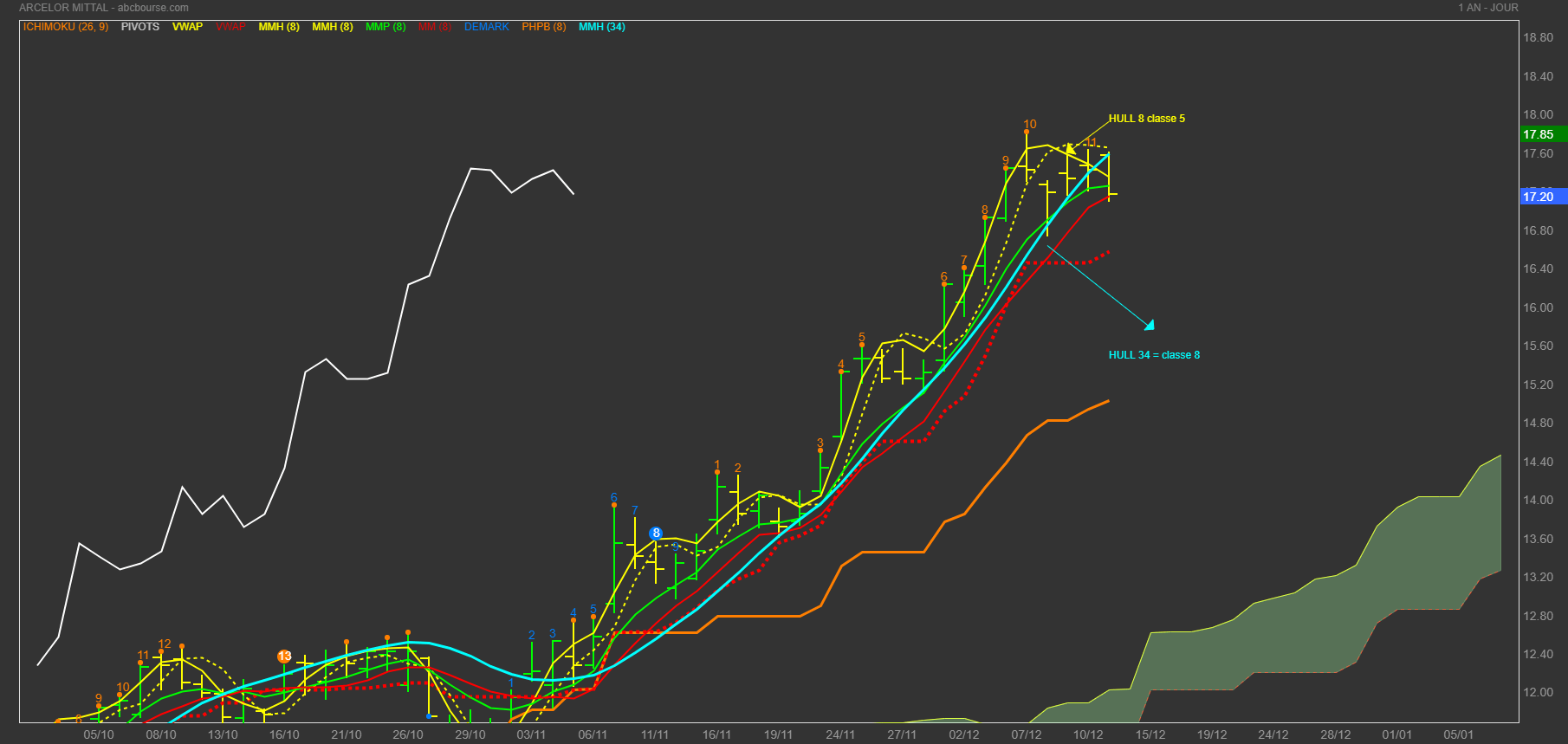1568x744 pixels.
Task: Click the 1 AN - JOUR period label
Action: pos(1488,8)
